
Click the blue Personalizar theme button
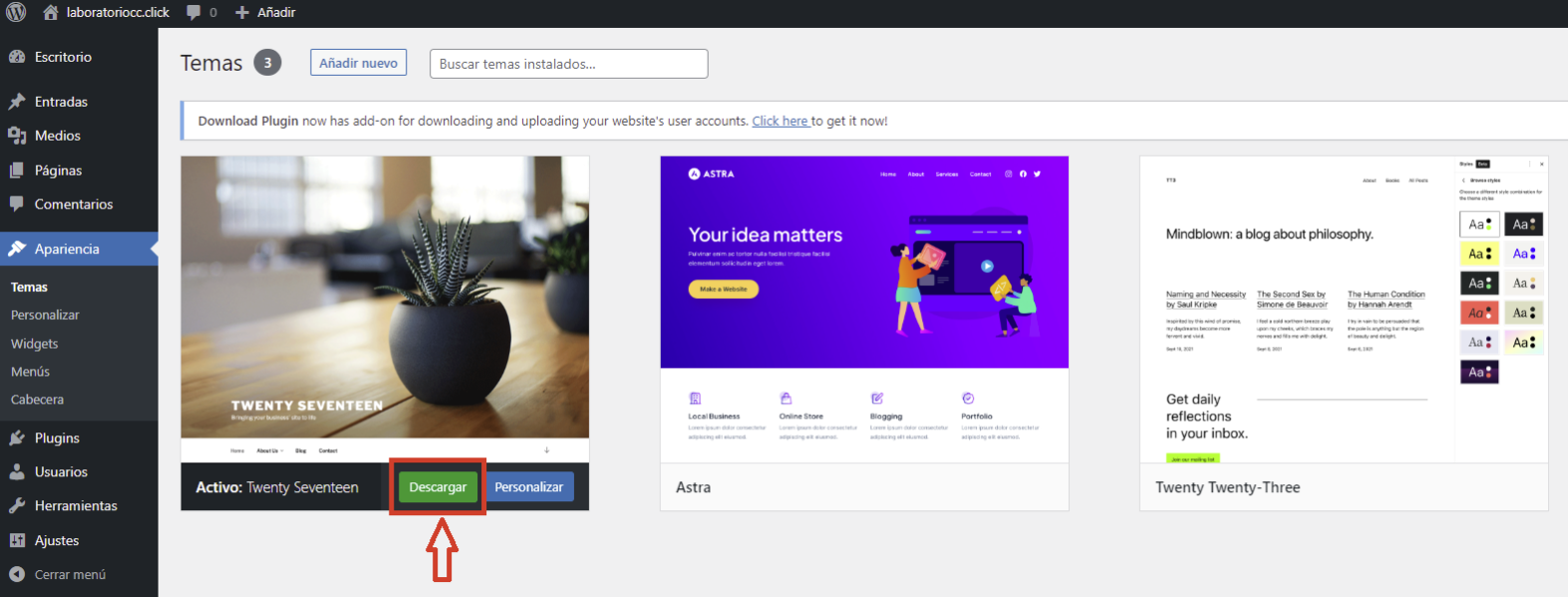529,487
